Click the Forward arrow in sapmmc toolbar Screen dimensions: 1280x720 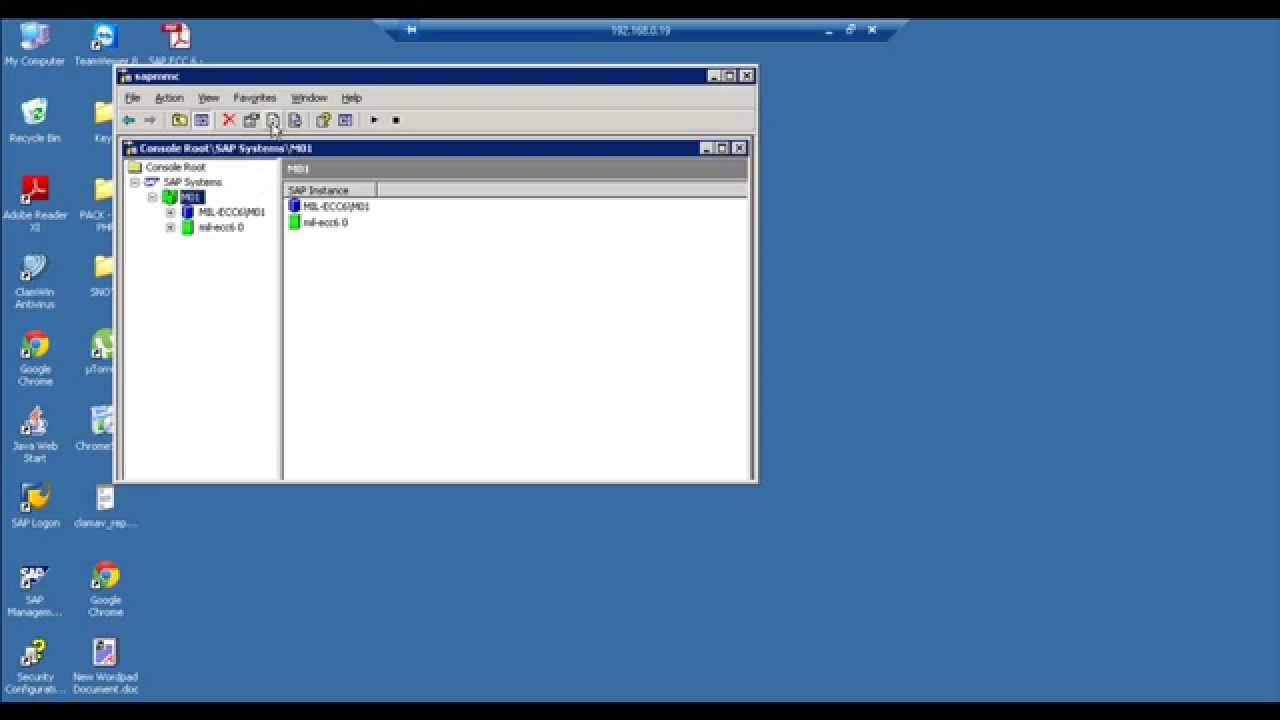pos(150,120)
